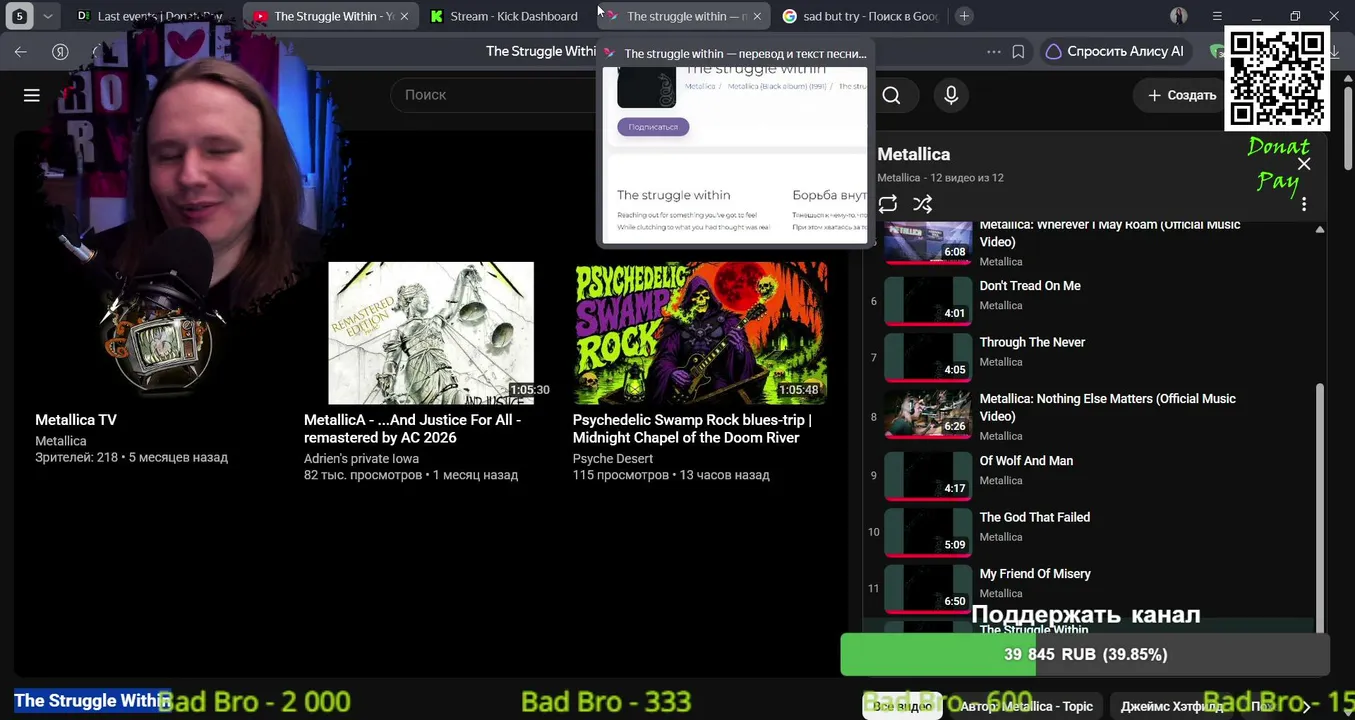
Task: Toggle loop playlist in the Metallica playlist
Action: [888, 204]
